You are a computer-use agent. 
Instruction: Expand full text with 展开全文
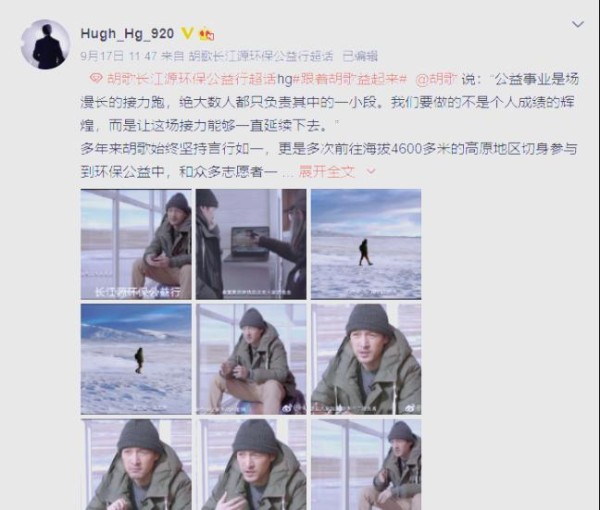click(x=327, y=171)
